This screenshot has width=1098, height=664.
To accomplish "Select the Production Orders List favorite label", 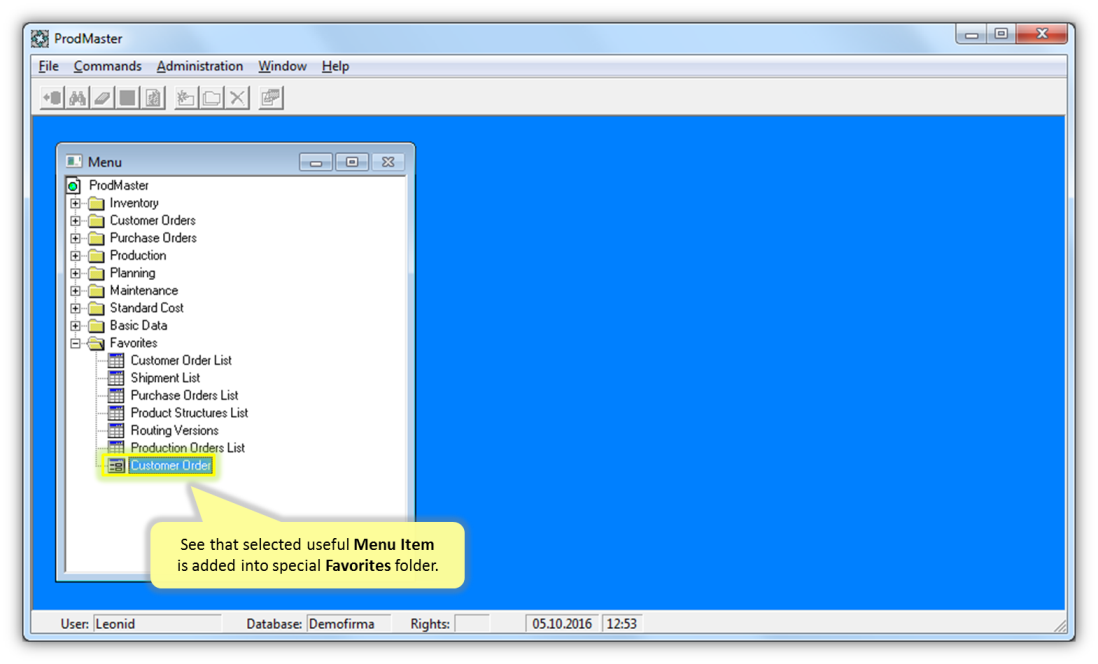I will click(x=188, y=448).
